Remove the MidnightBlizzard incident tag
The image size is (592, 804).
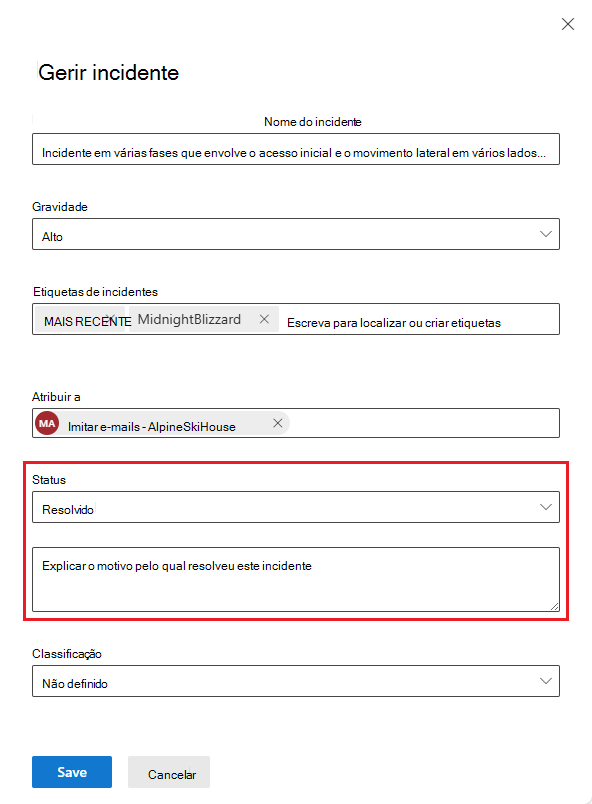(264, 318)
